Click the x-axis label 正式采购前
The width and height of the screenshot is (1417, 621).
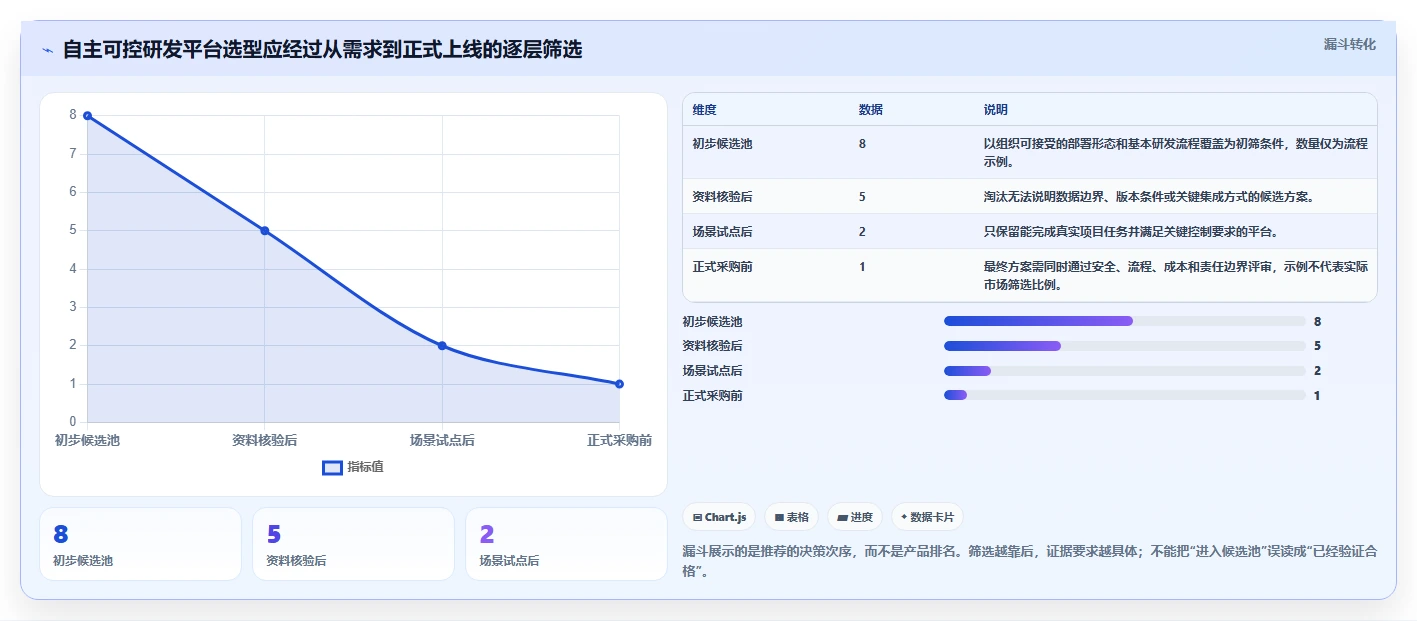coord(619,440)
